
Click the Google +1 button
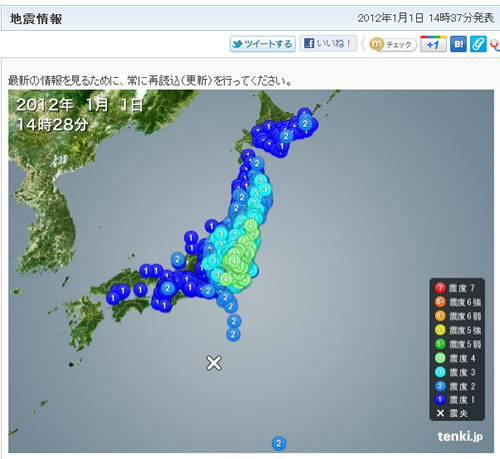click(433, 44)
